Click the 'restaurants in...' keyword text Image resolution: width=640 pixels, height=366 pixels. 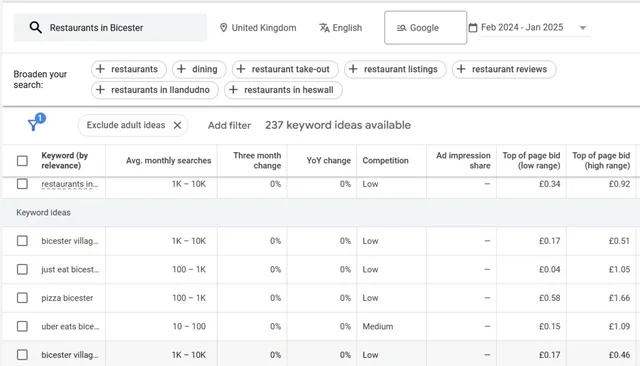tap(70, 184)
